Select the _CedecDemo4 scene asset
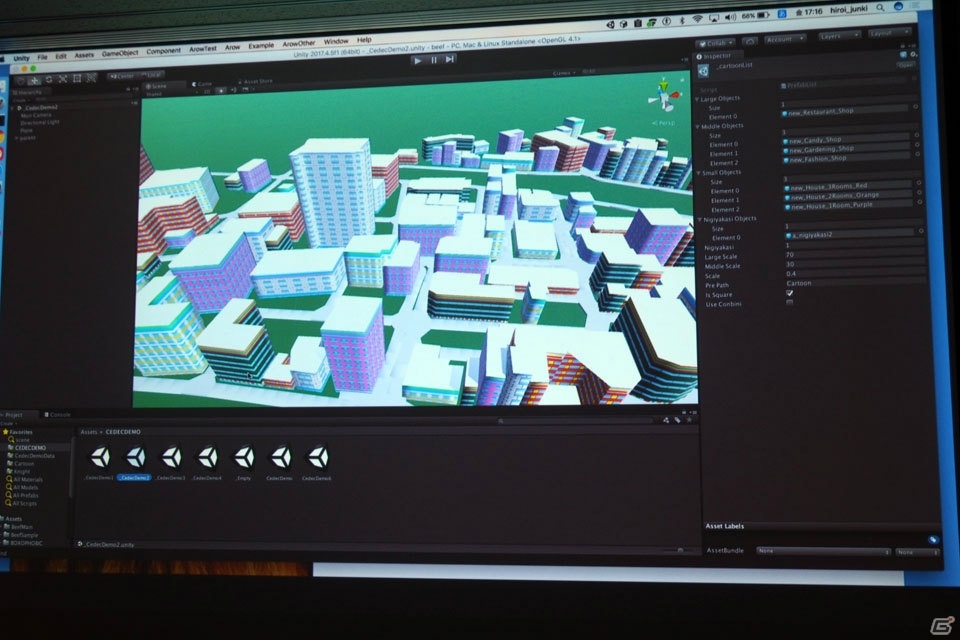Image resolution: width=960 pixels, height=640 pixels. click(x=208, y=462)
